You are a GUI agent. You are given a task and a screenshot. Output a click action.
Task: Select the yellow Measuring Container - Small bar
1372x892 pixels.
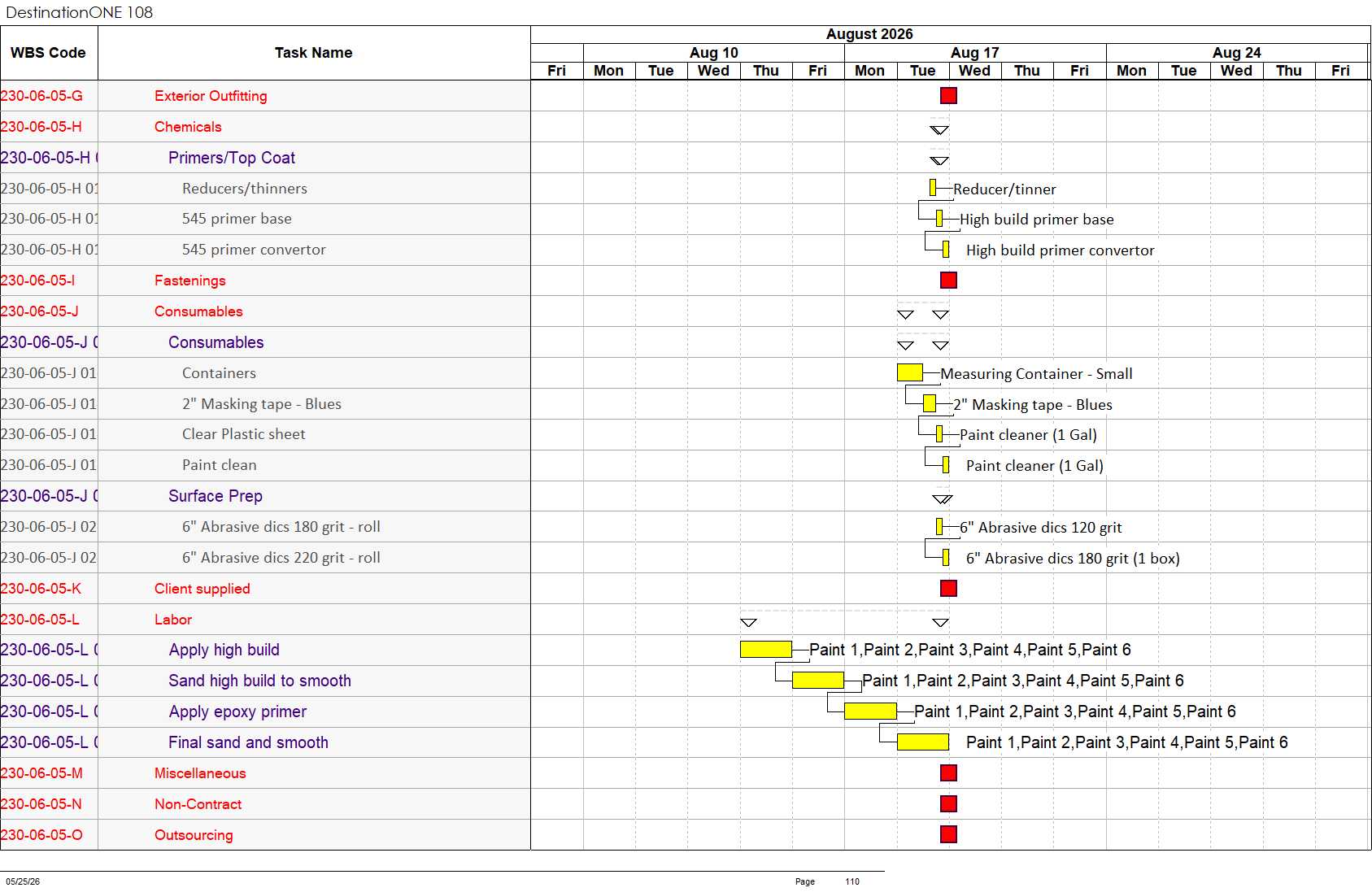click(910, 372)
